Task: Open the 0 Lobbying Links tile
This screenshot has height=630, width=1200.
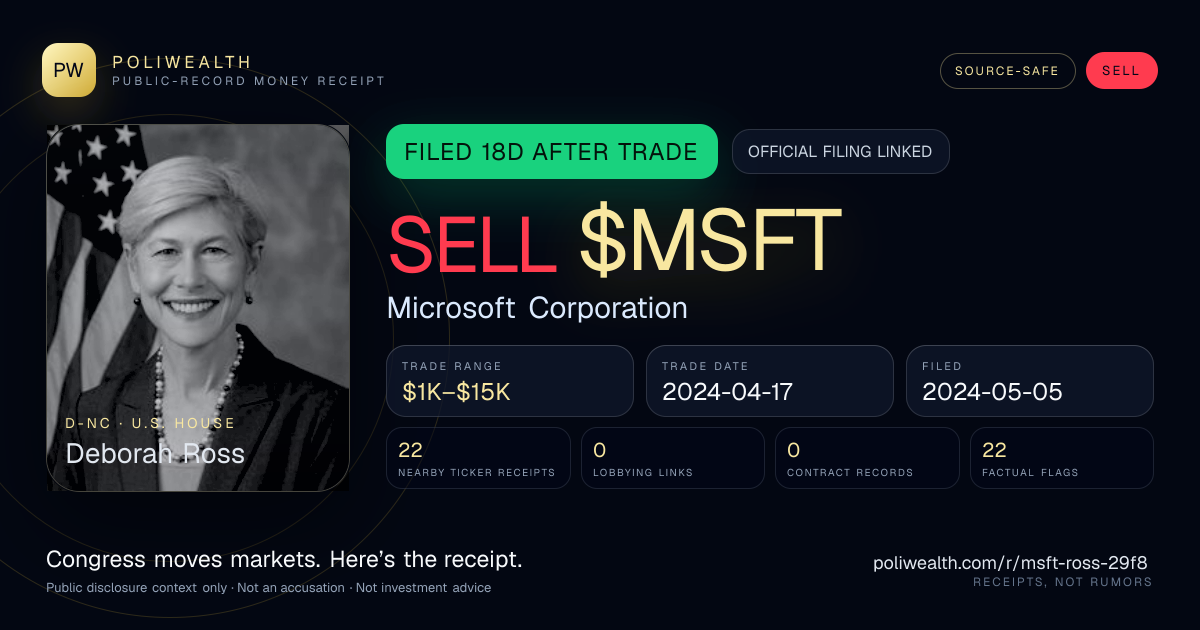Action: coord(673,458)
